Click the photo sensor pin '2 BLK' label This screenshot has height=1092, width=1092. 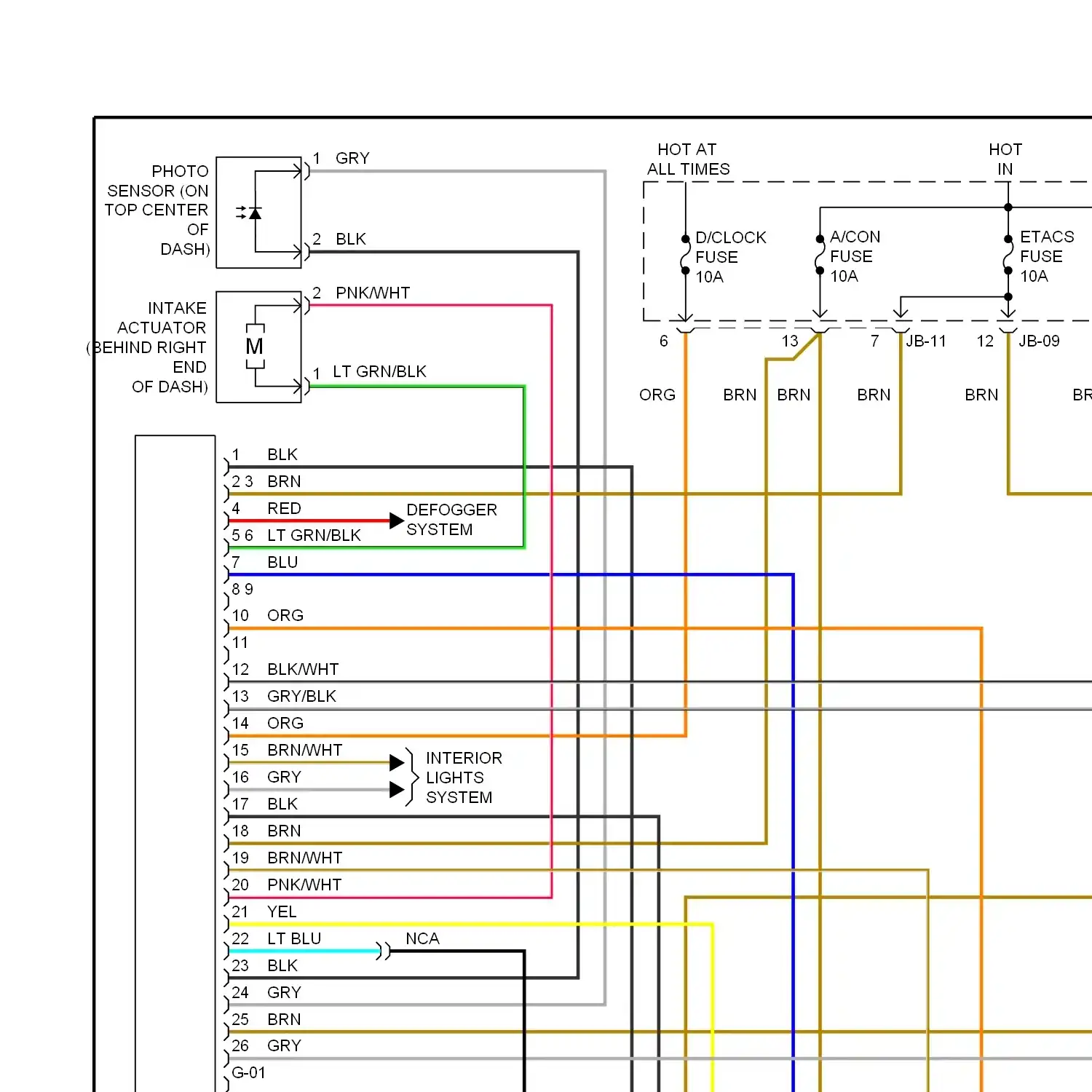tap(339, 239)
